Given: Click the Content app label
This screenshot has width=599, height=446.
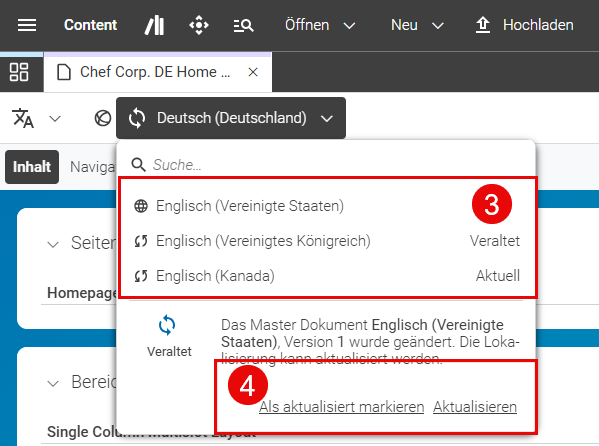Looking at the screenshot, I should [x=91, y=25].
